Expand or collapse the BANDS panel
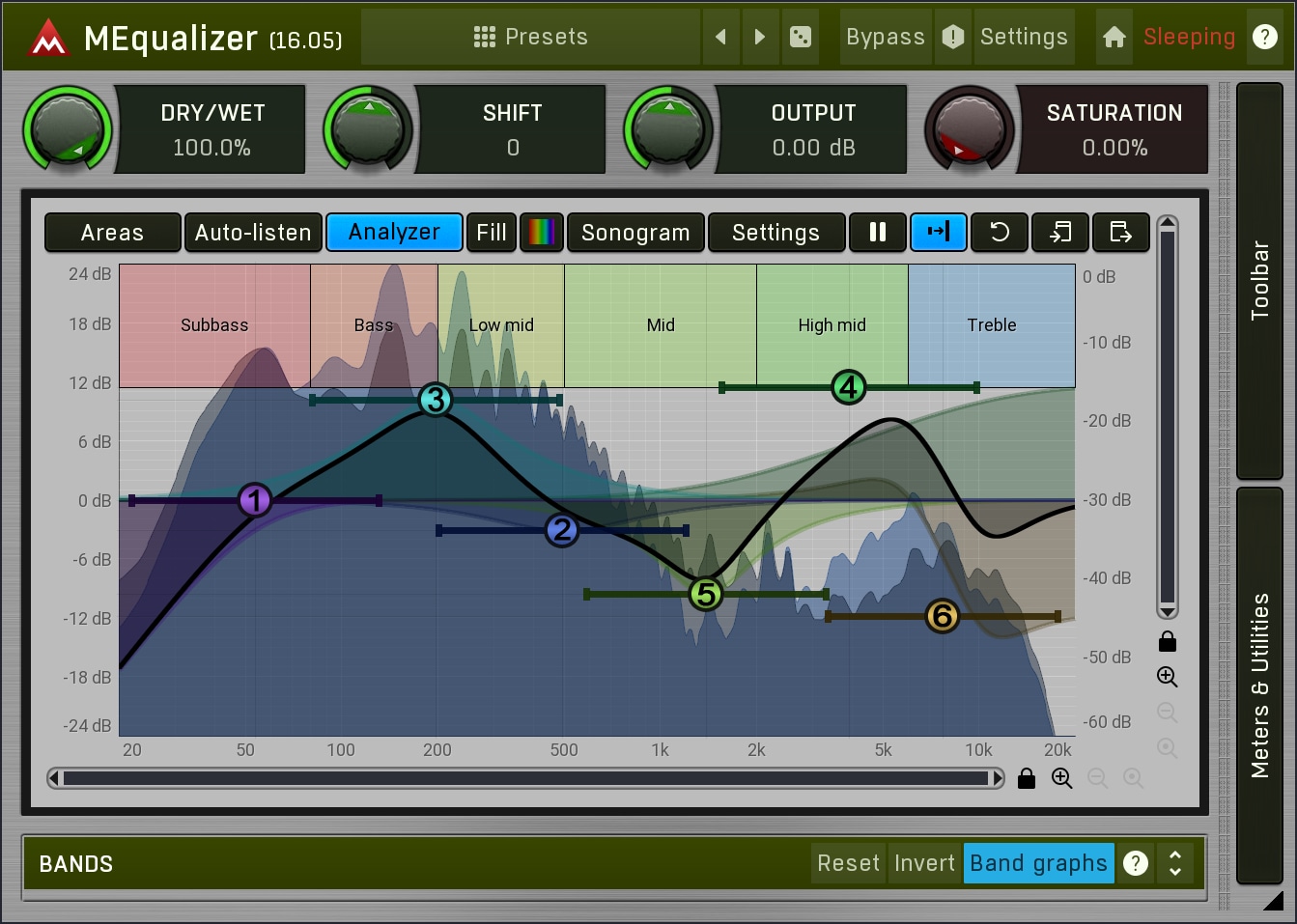This screenshot has height=924, width=1297. click(1175, 863)
